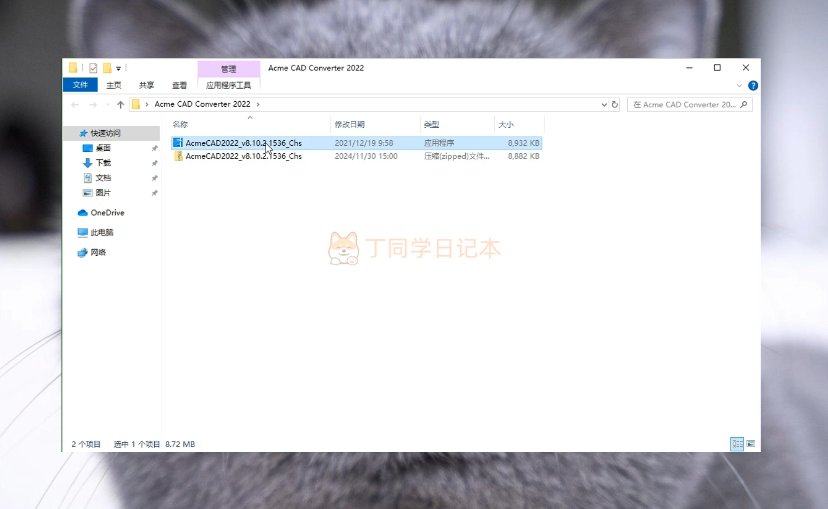
Task: Open 桌面 in the navigation pane
Action: [x=102, y=148]
